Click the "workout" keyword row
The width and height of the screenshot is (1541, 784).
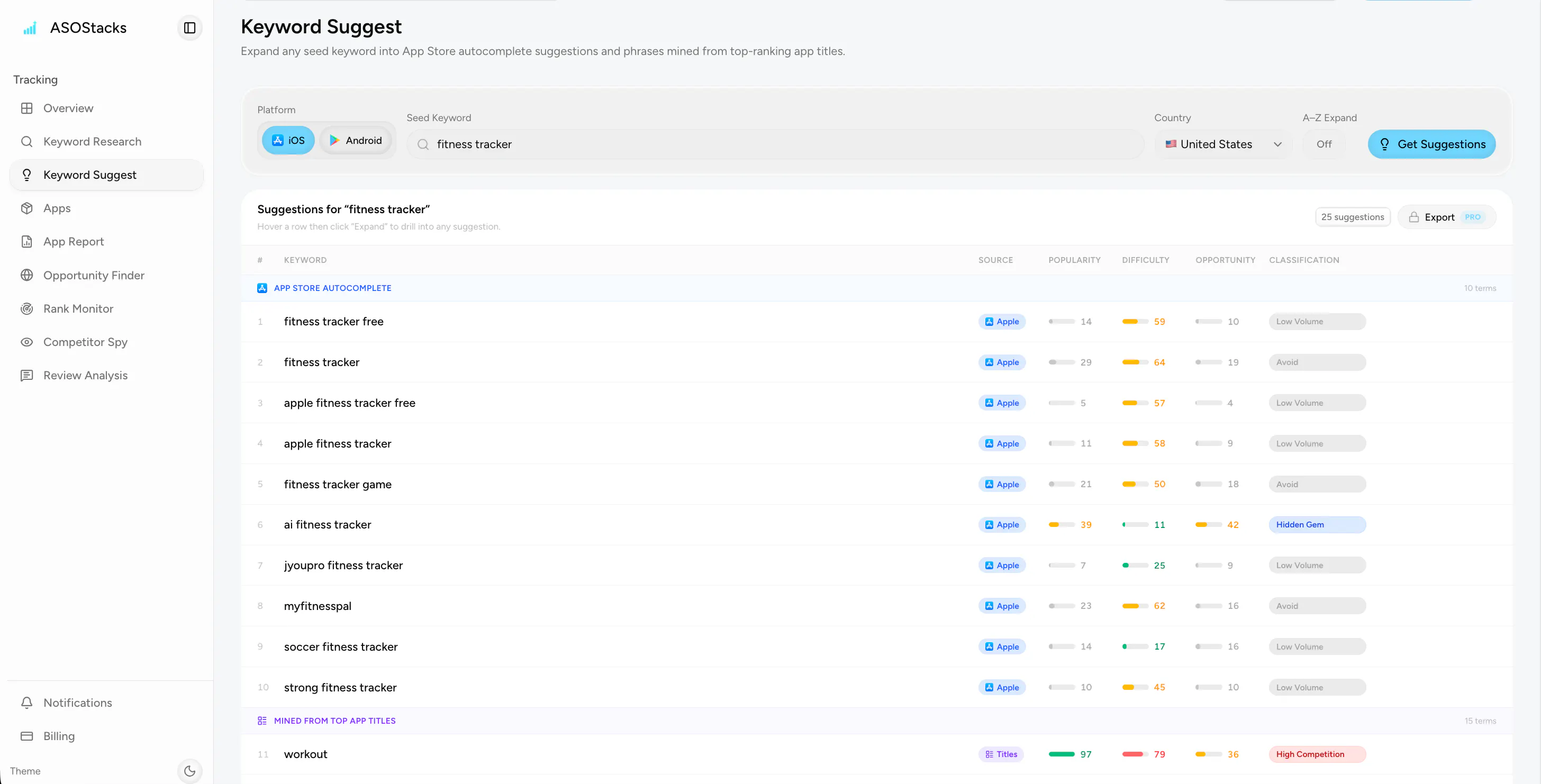coord(876,755)
